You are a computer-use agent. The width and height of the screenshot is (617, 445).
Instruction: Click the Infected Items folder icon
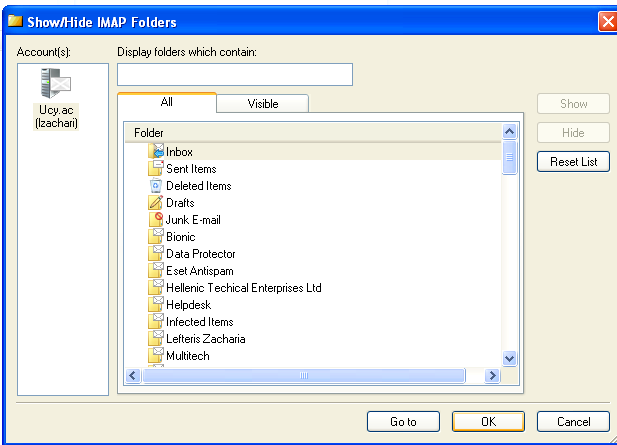(x=156, y=321)
